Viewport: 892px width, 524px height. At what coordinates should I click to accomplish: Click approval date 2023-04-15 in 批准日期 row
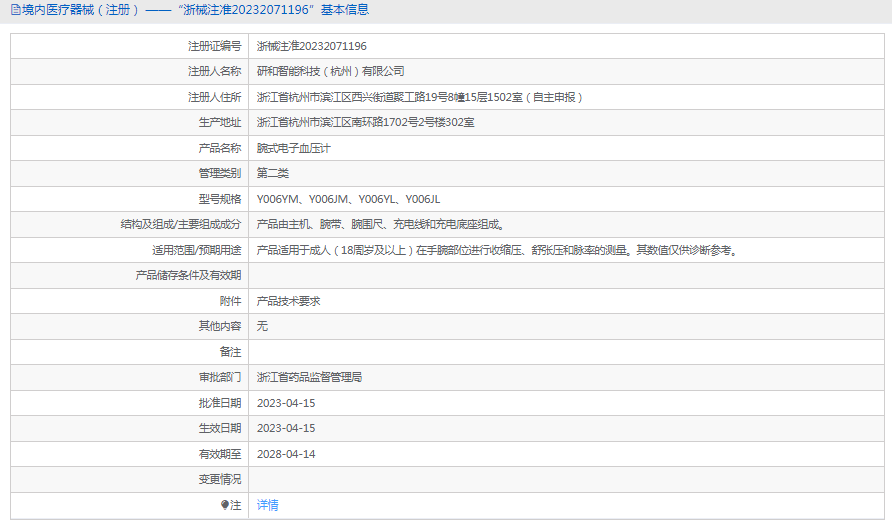click(x=286, y=403)
